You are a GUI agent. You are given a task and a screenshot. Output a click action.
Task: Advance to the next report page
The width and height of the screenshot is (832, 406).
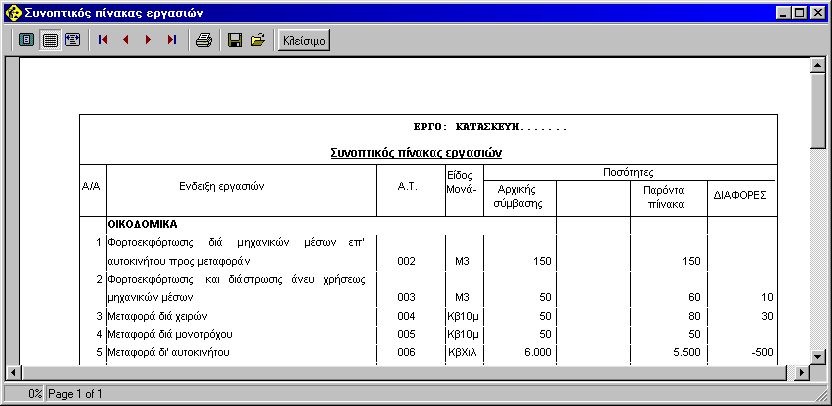pos(149,40)
